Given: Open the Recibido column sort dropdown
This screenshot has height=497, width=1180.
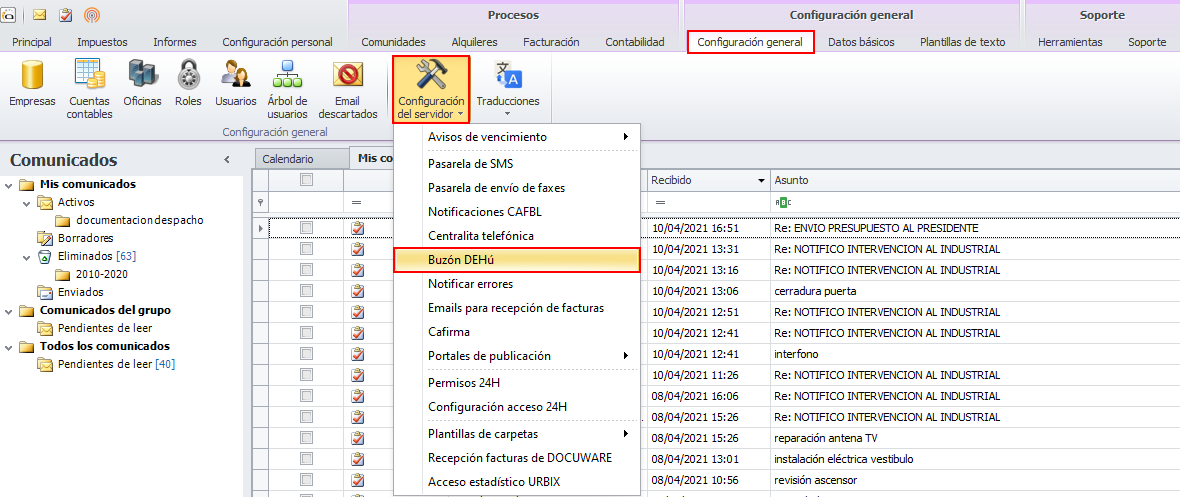Looking at the screenshot, I should [761, 181].
